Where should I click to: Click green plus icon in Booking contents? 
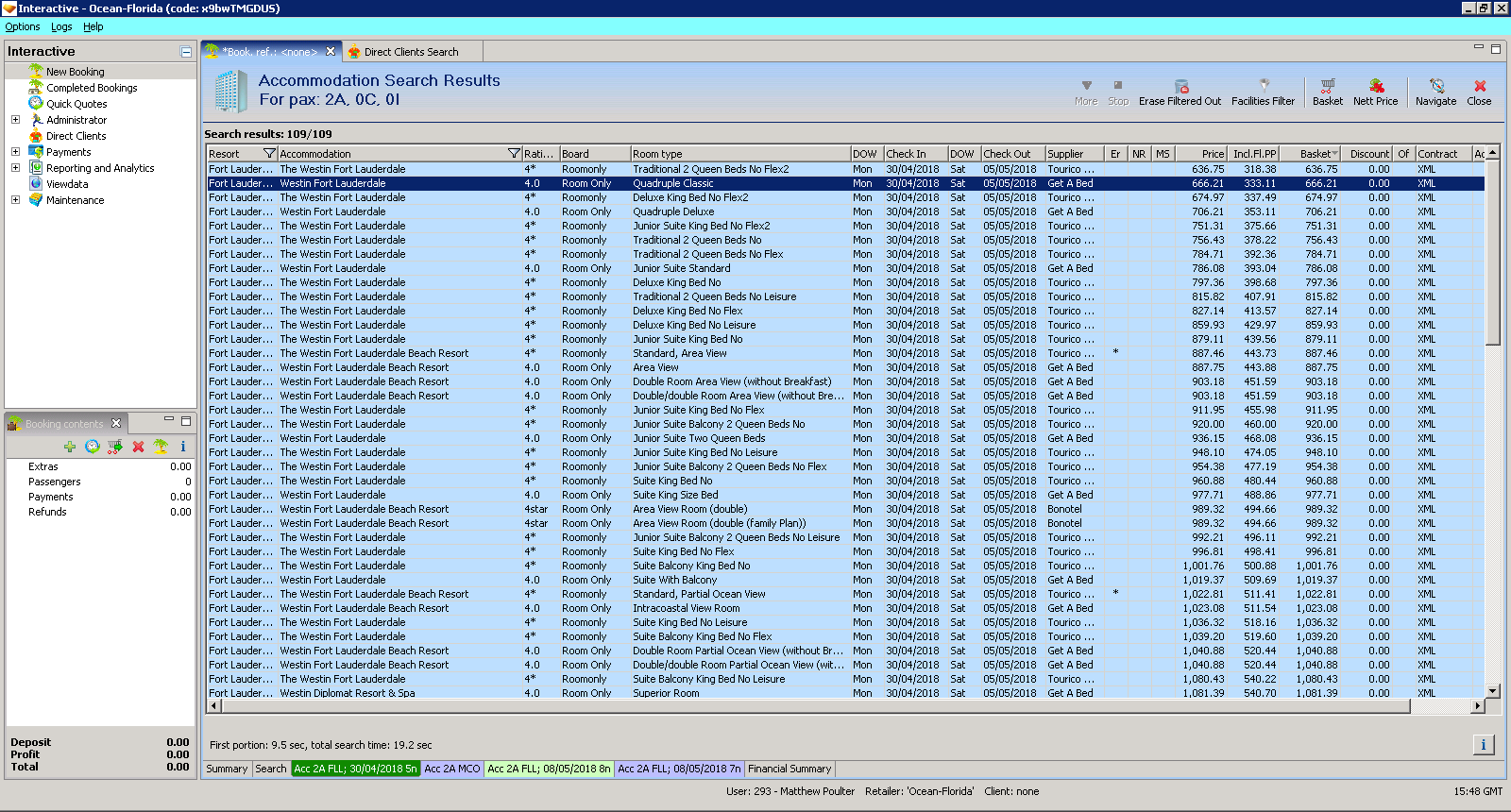pos(70,447)
